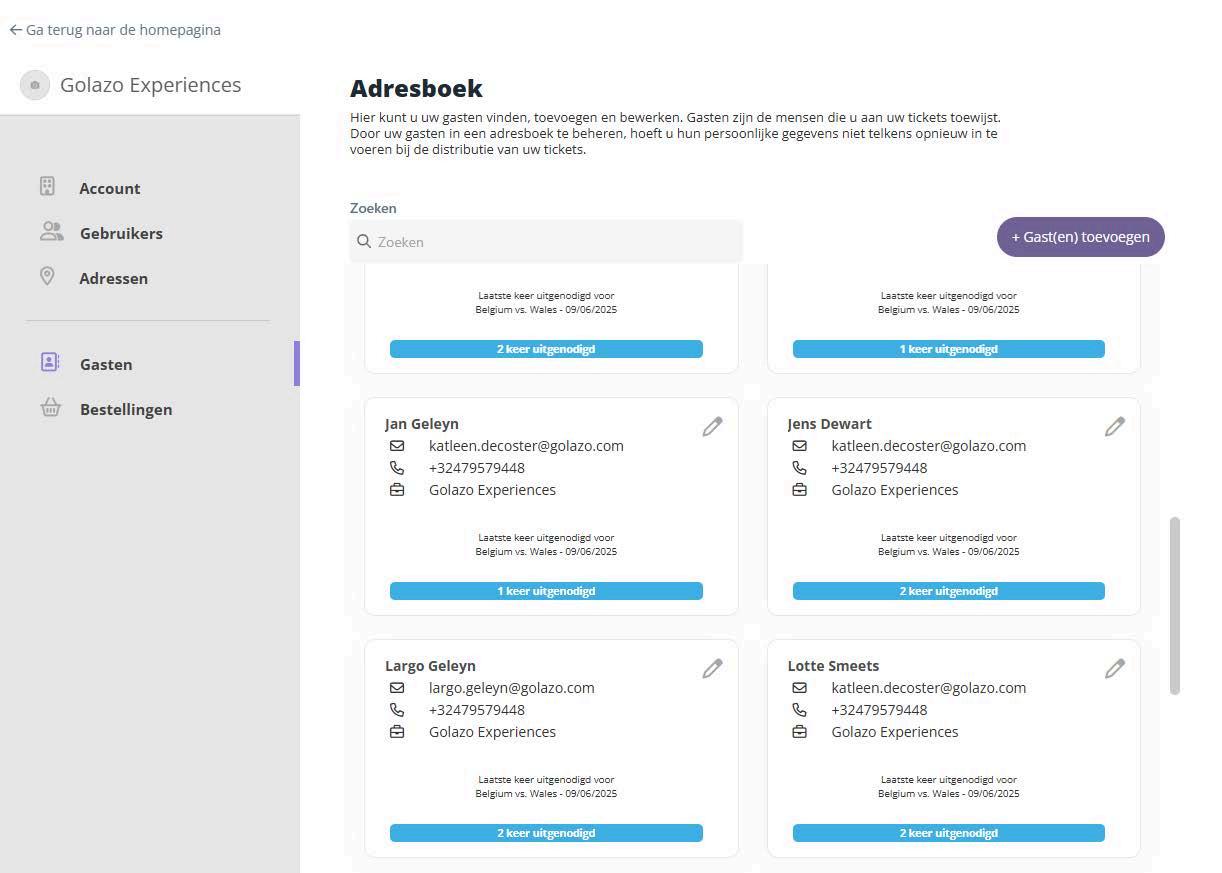1222x873 pixels.
Task: Click Jan Geleyn's '1 keer uitgenodigd' bar
Action: pyautogui.click(x=546, y=591)
